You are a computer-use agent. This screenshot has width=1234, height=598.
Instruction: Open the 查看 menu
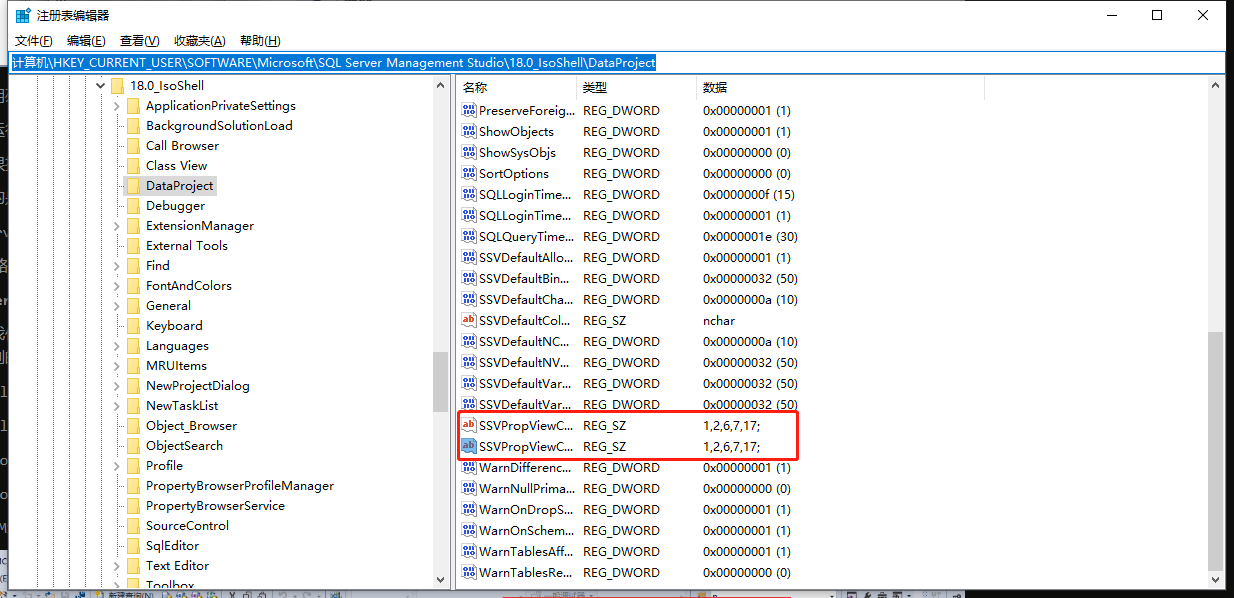[138, 40]
